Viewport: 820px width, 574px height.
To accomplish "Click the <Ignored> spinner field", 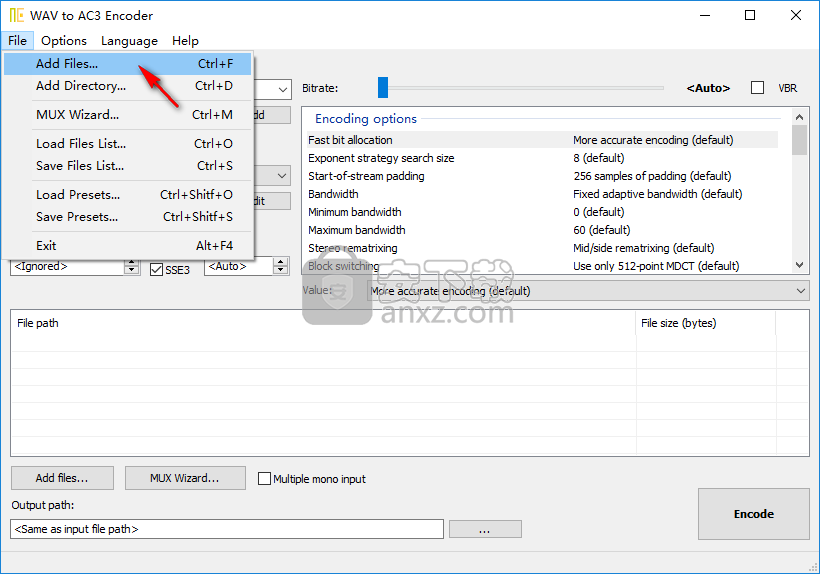I will point(67,266).
